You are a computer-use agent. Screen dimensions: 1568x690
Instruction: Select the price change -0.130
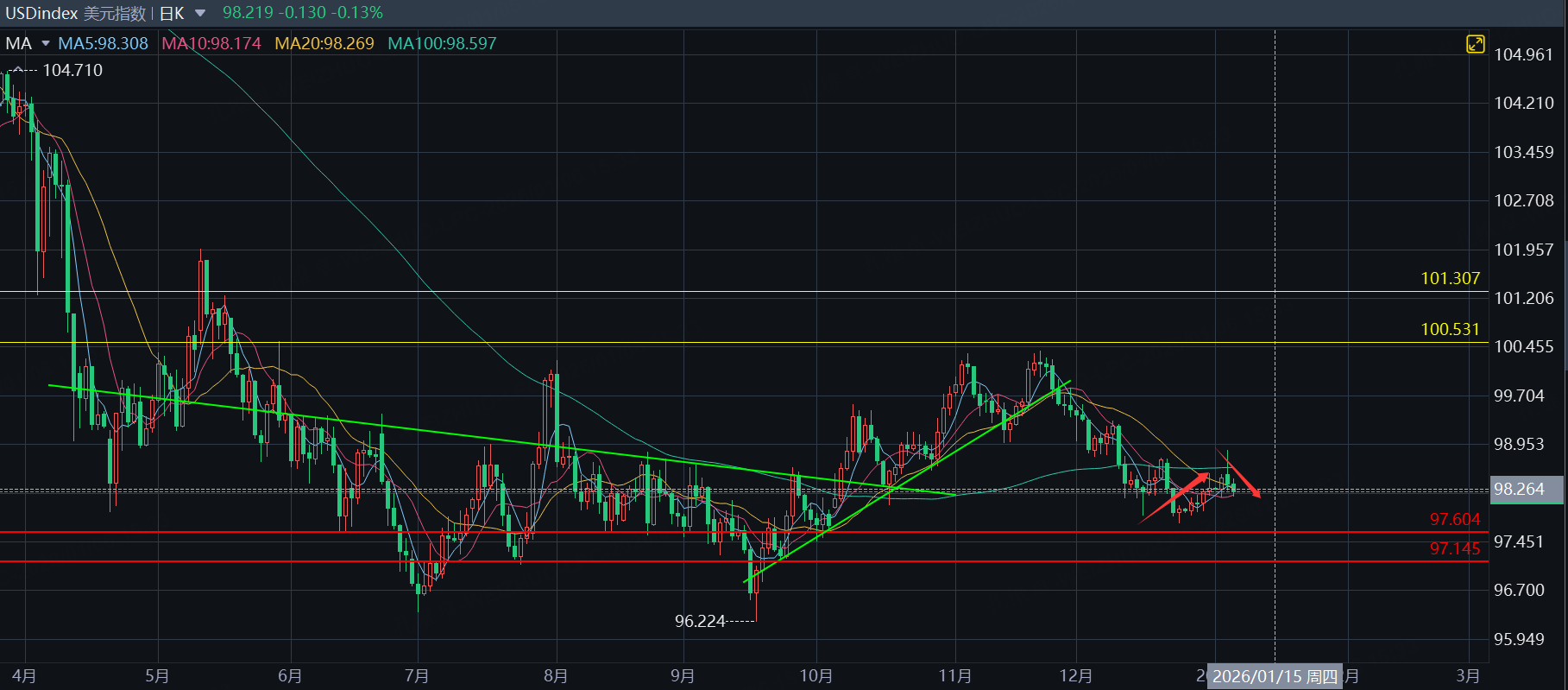click(x=303, y=13)
